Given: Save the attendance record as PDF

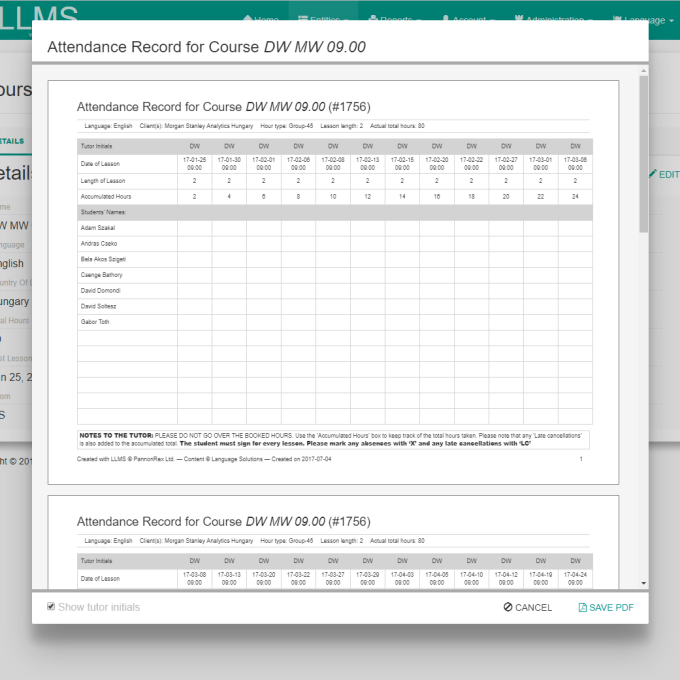Looking at the screenshot, I should [606, 607].
